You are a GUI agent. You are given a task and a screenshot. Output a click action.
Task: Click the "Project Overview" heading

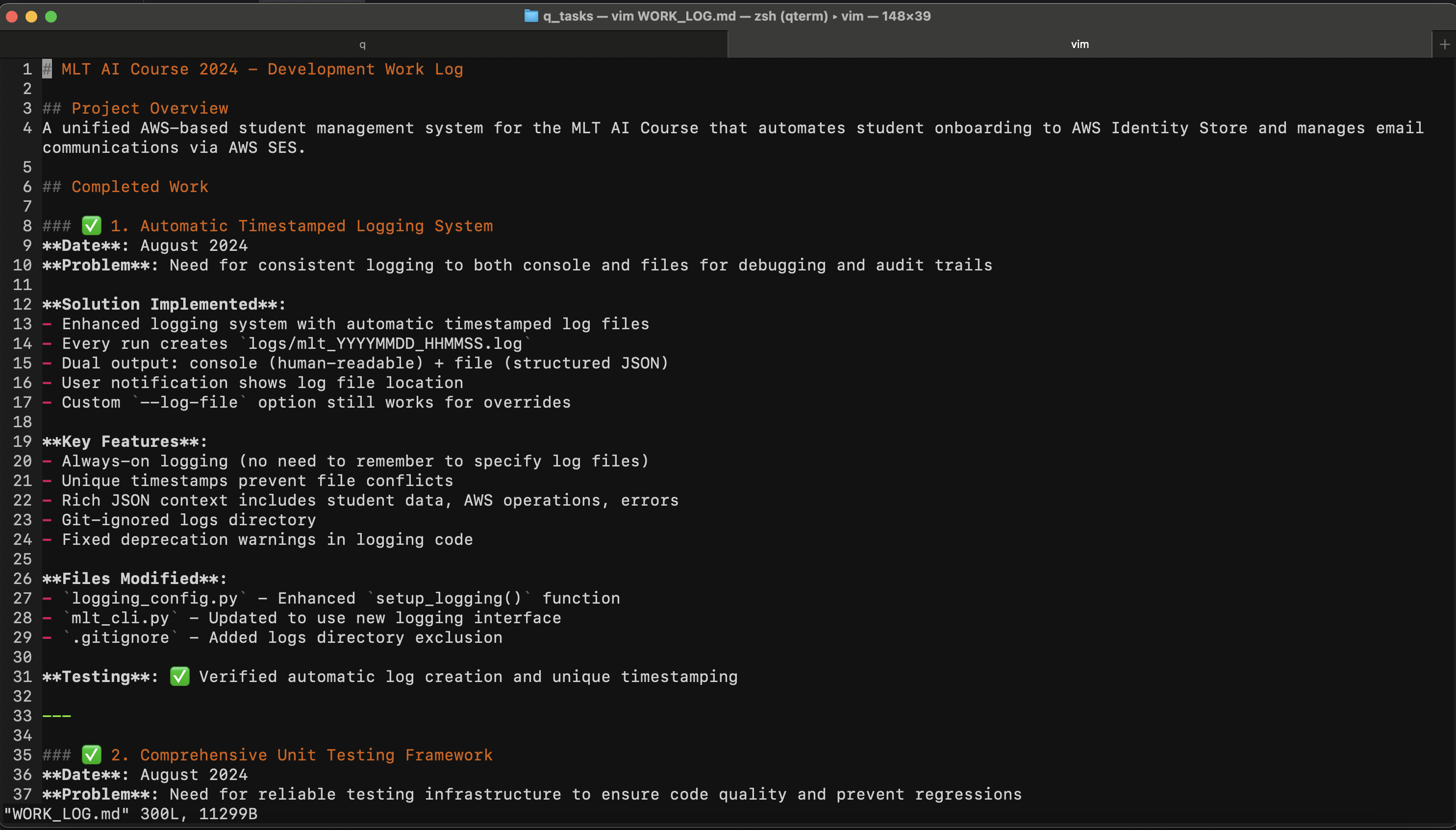[150, 108]
